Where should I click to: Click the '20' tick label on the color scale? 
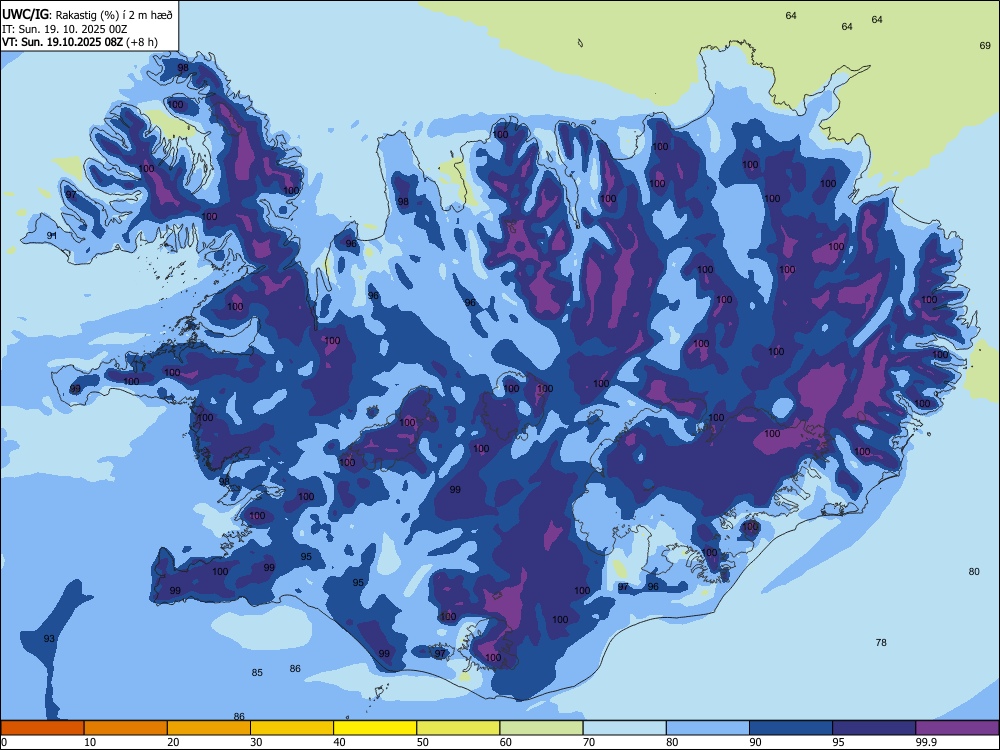(x=173, y=742)
